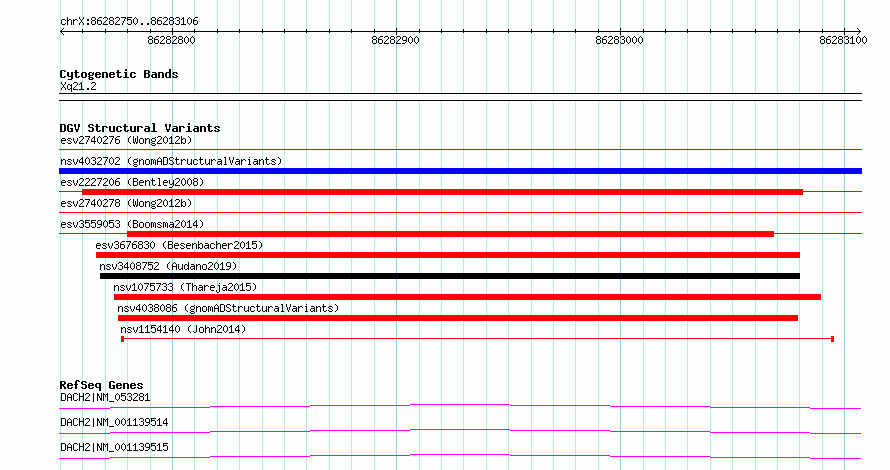
Task: Click the Xq21.2 band label
Action: click(78, 86)
